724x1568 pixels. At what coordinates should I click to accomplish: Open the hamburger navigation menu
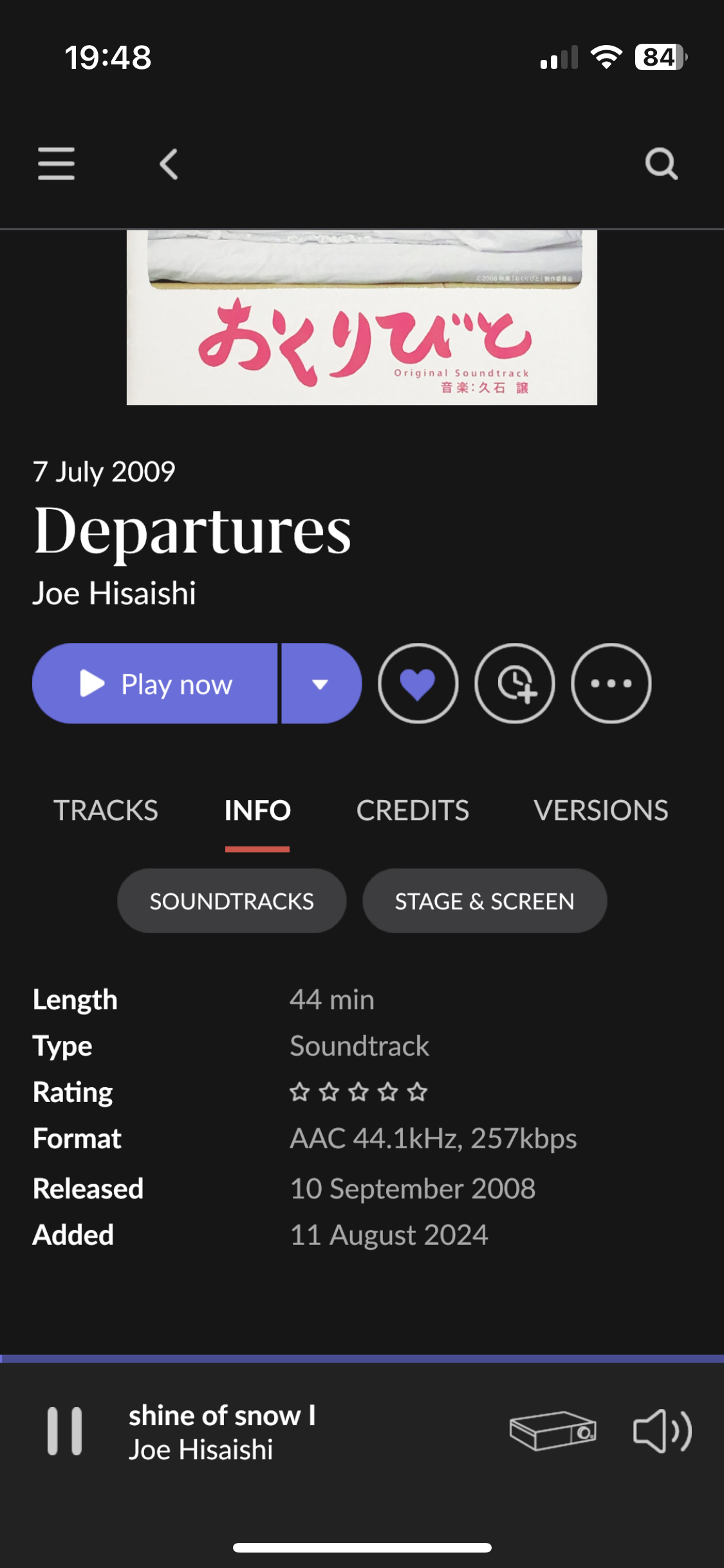coord(57,163)
